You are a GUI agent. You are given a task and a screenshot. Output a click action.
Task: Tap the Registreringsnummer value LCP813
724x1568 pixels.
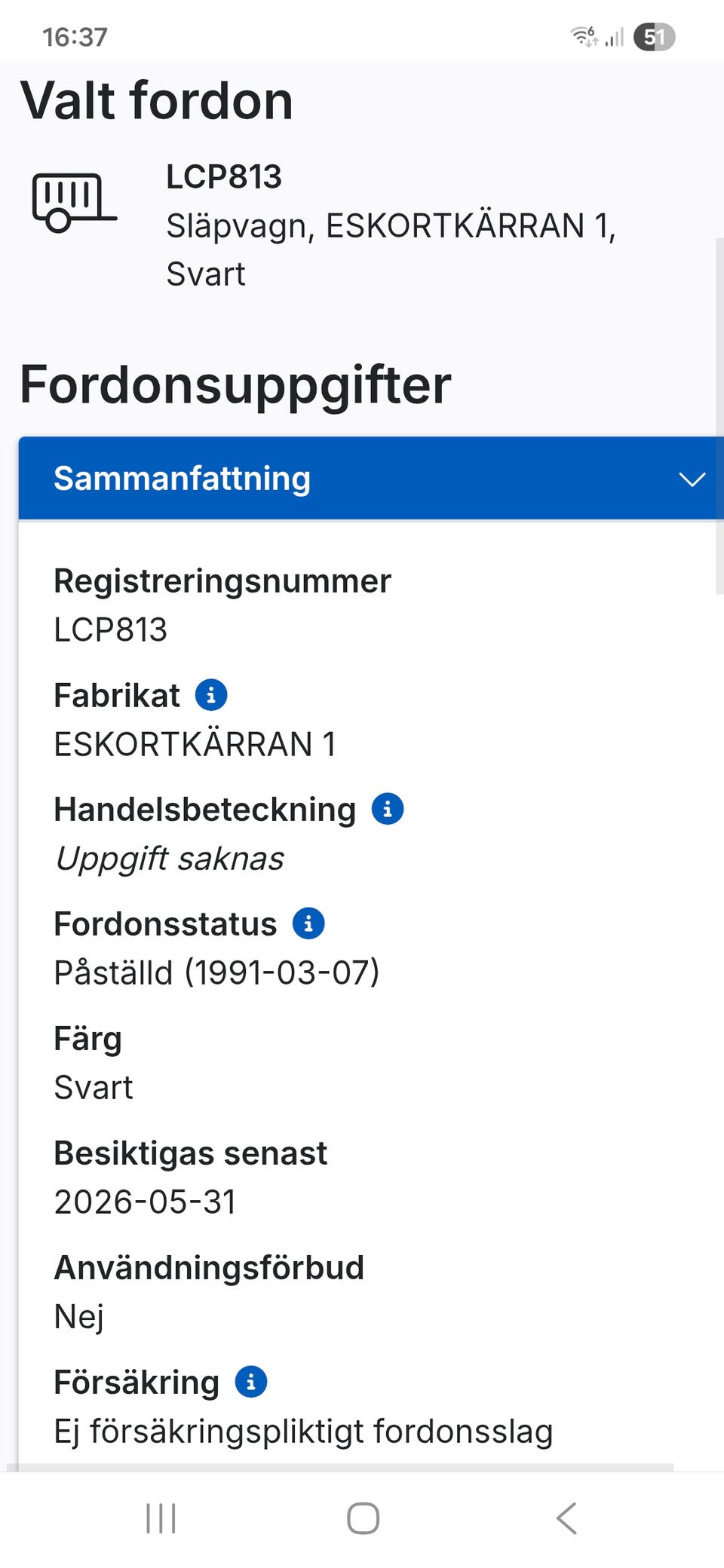point(111,629)
